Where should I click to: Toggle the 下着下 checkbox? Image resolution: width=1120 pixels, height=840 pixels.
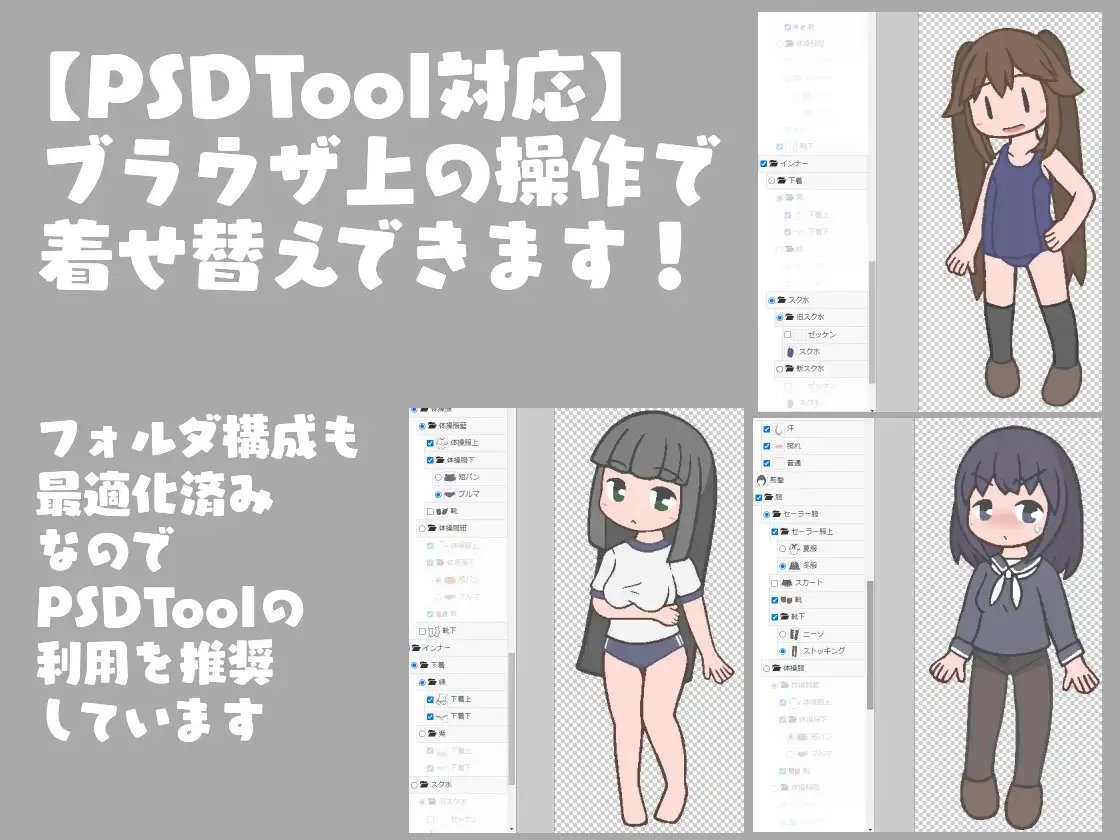coord(430,716)
